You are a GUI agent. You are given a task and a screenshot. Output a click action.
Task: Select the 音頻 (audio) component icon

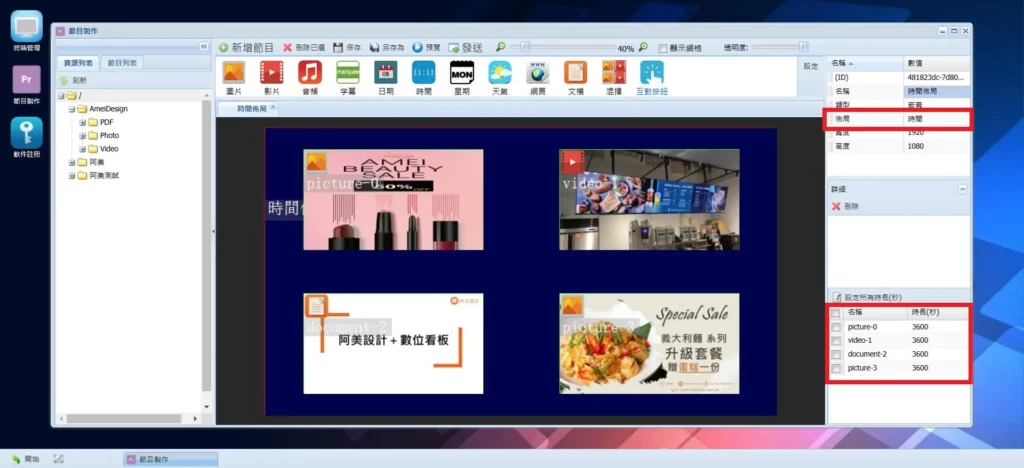tap(309, 74)
